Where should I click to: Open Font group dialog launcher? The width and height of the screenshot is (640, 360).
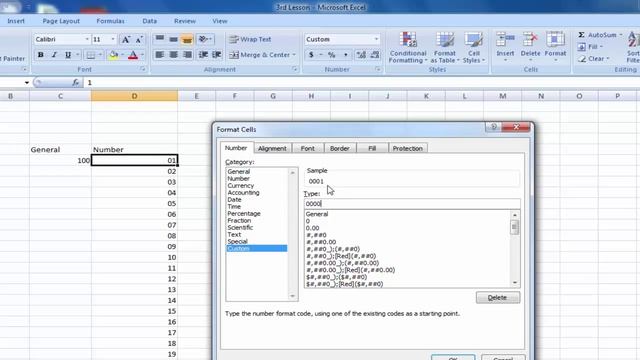click(142, 69)
